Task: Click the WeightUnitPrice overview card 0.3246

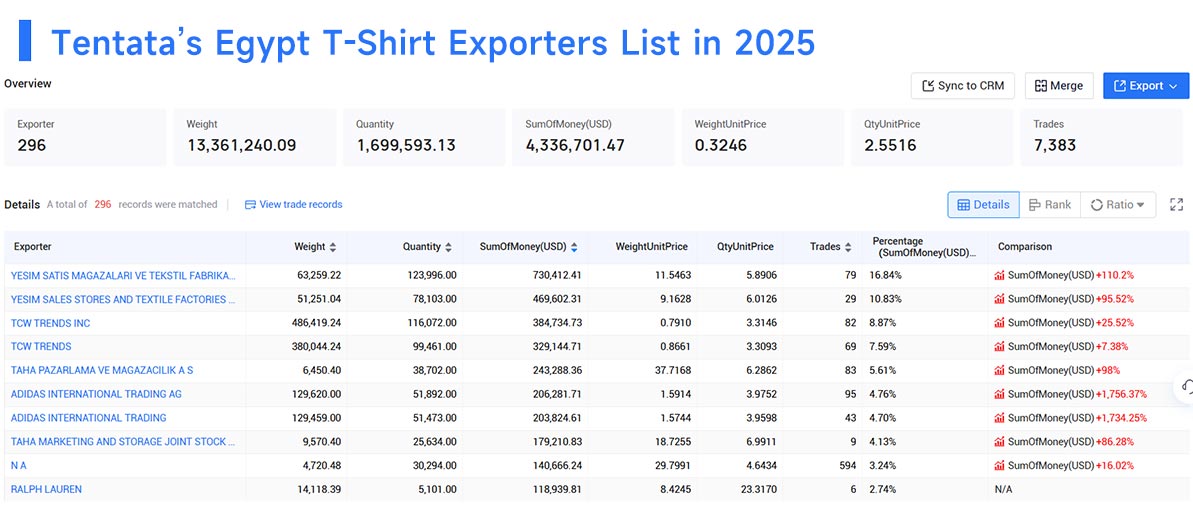Action: point(763,137)
